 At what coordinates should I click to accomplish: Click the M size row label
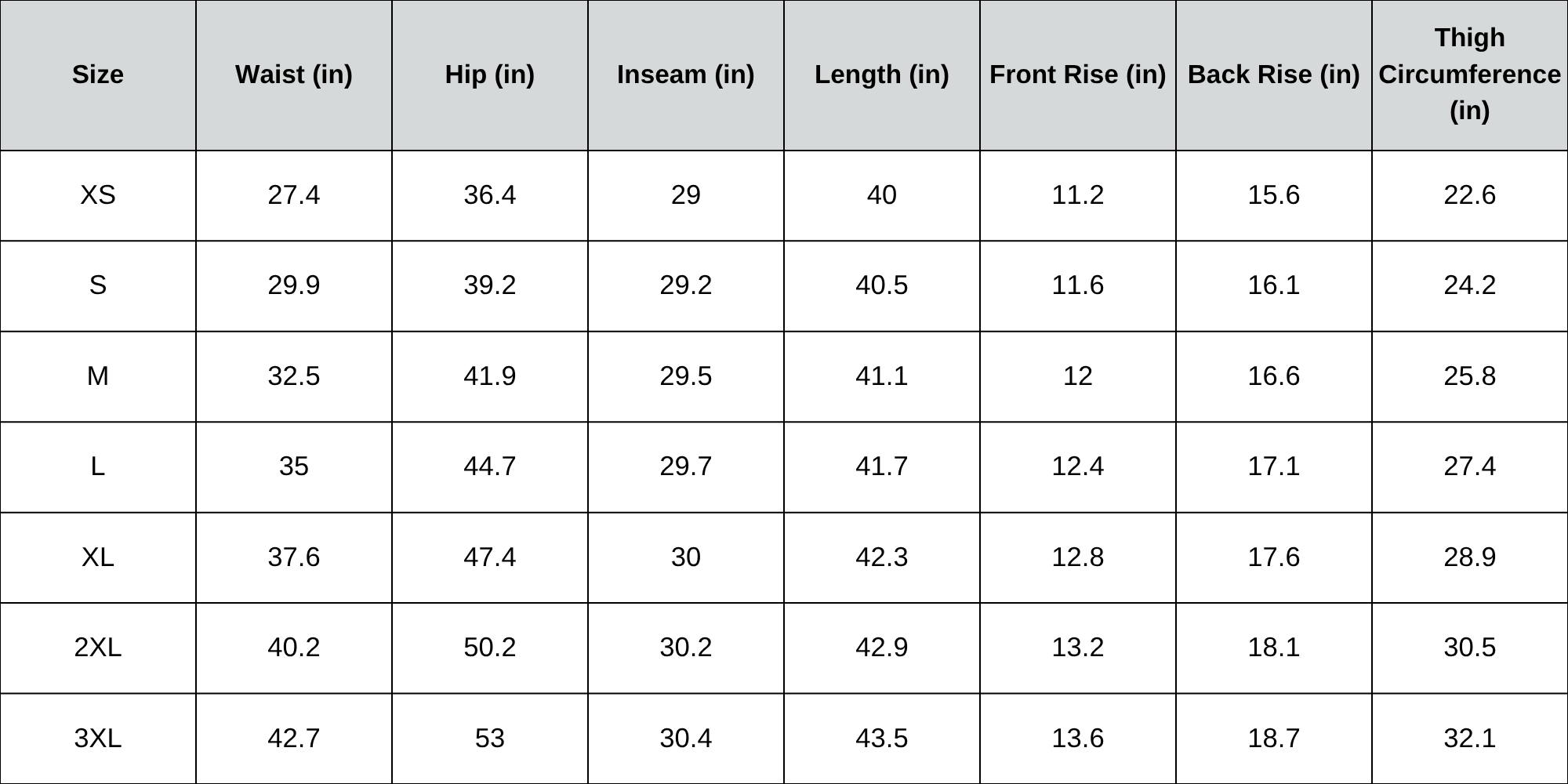[x=97, y=376]
